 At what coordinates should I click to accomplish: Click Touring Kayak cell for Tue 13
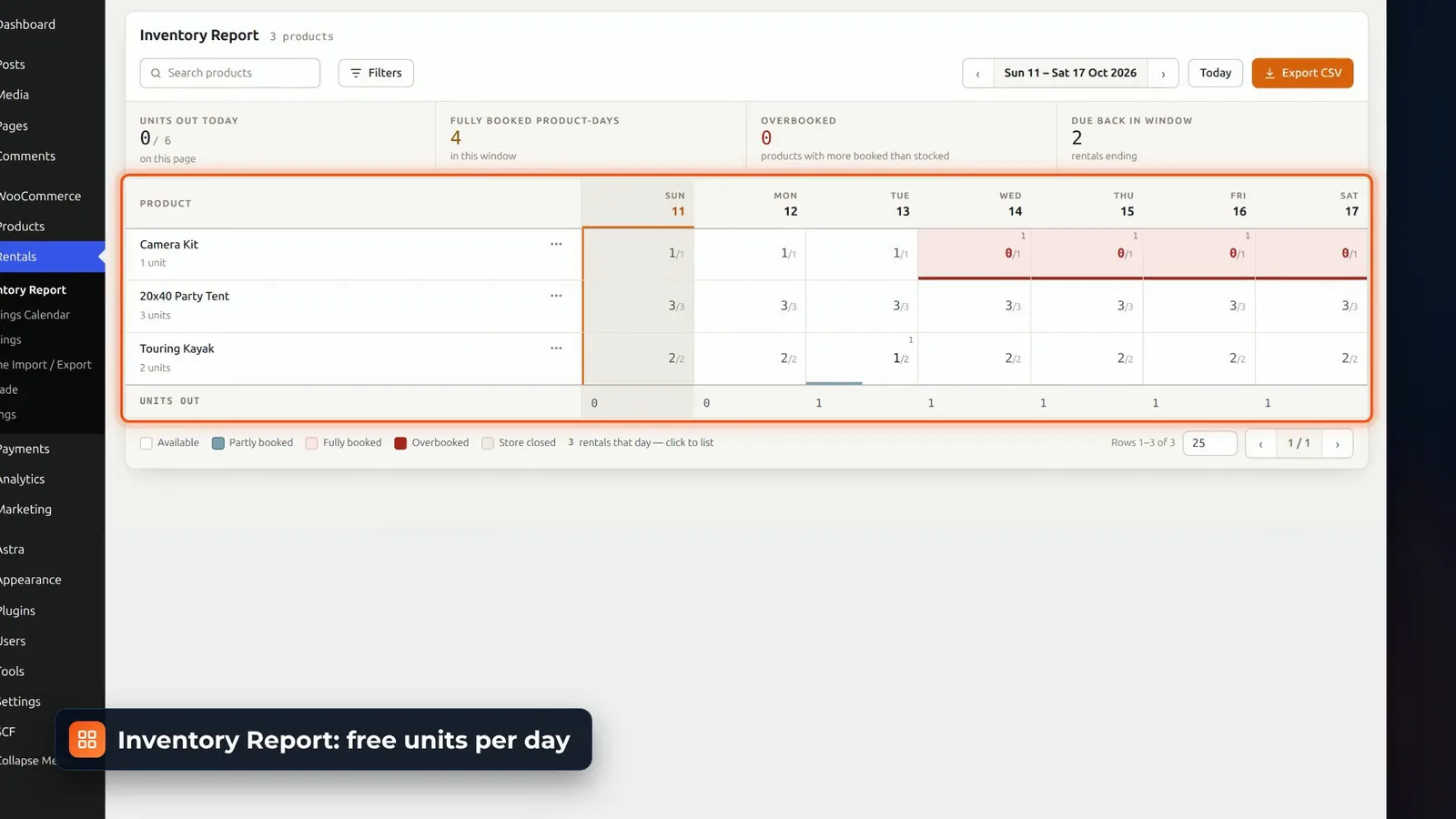pos(862,359)
